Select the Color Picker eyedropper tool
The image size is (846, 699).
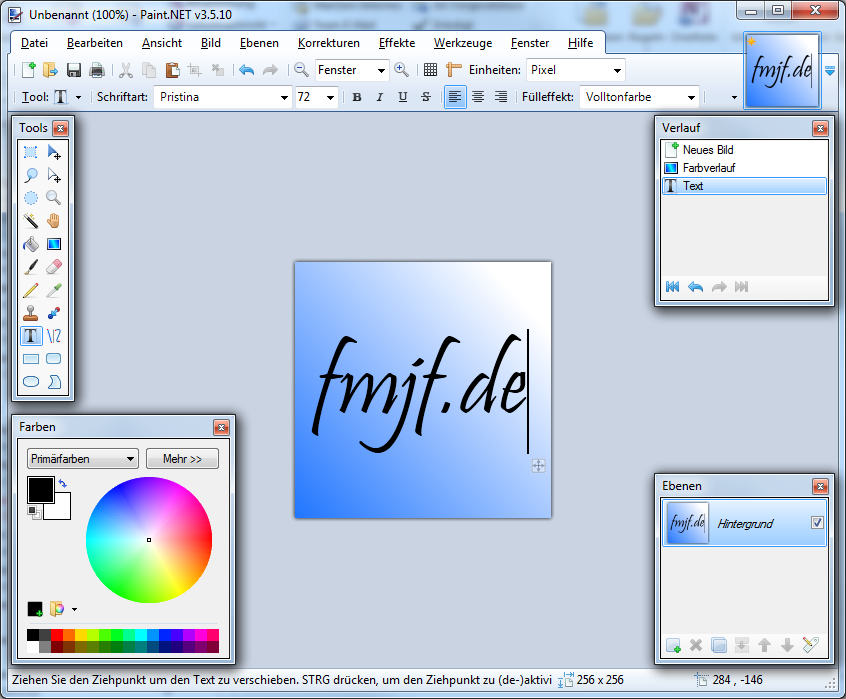pos(54,290)
